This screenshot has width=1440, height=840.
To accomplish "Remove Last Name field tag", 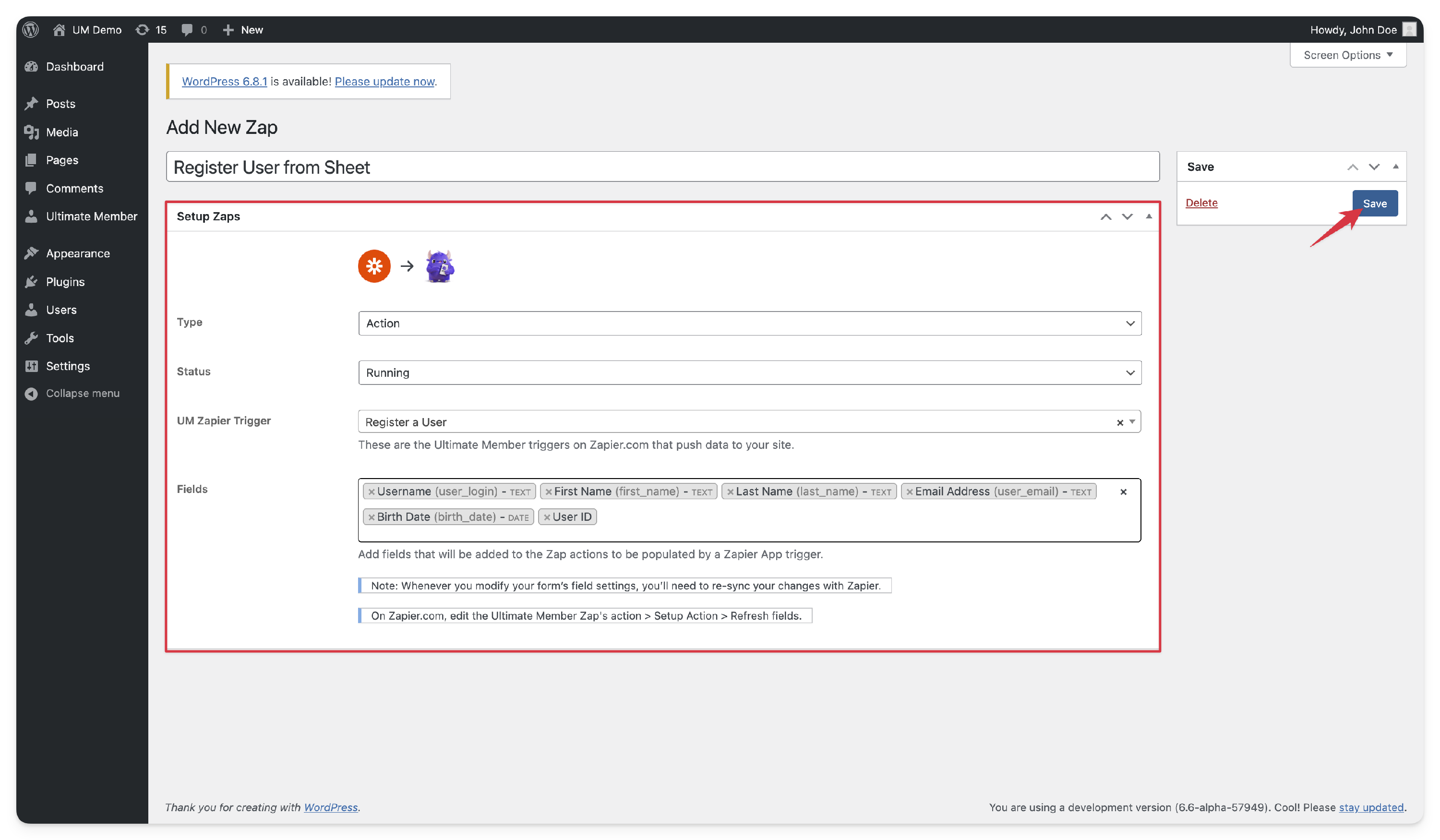I will pyautogui.click(x=730, y=492).
